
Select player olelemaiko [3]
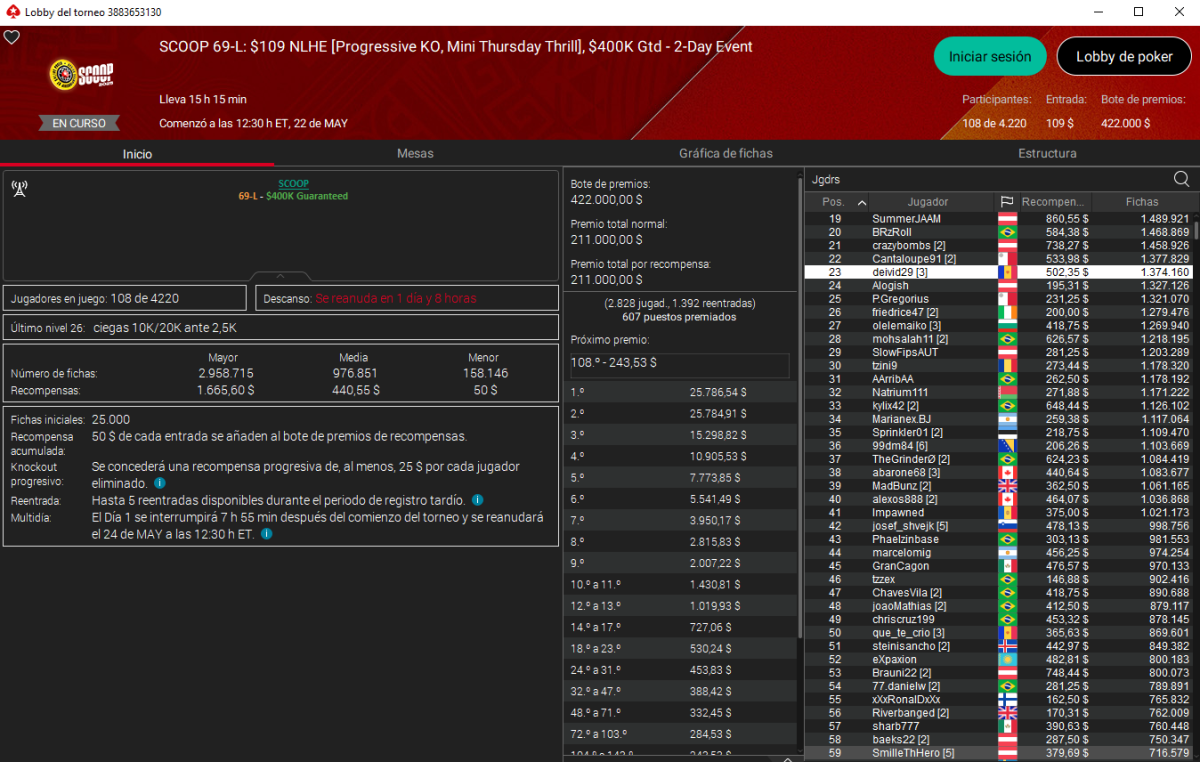(999, 326)
